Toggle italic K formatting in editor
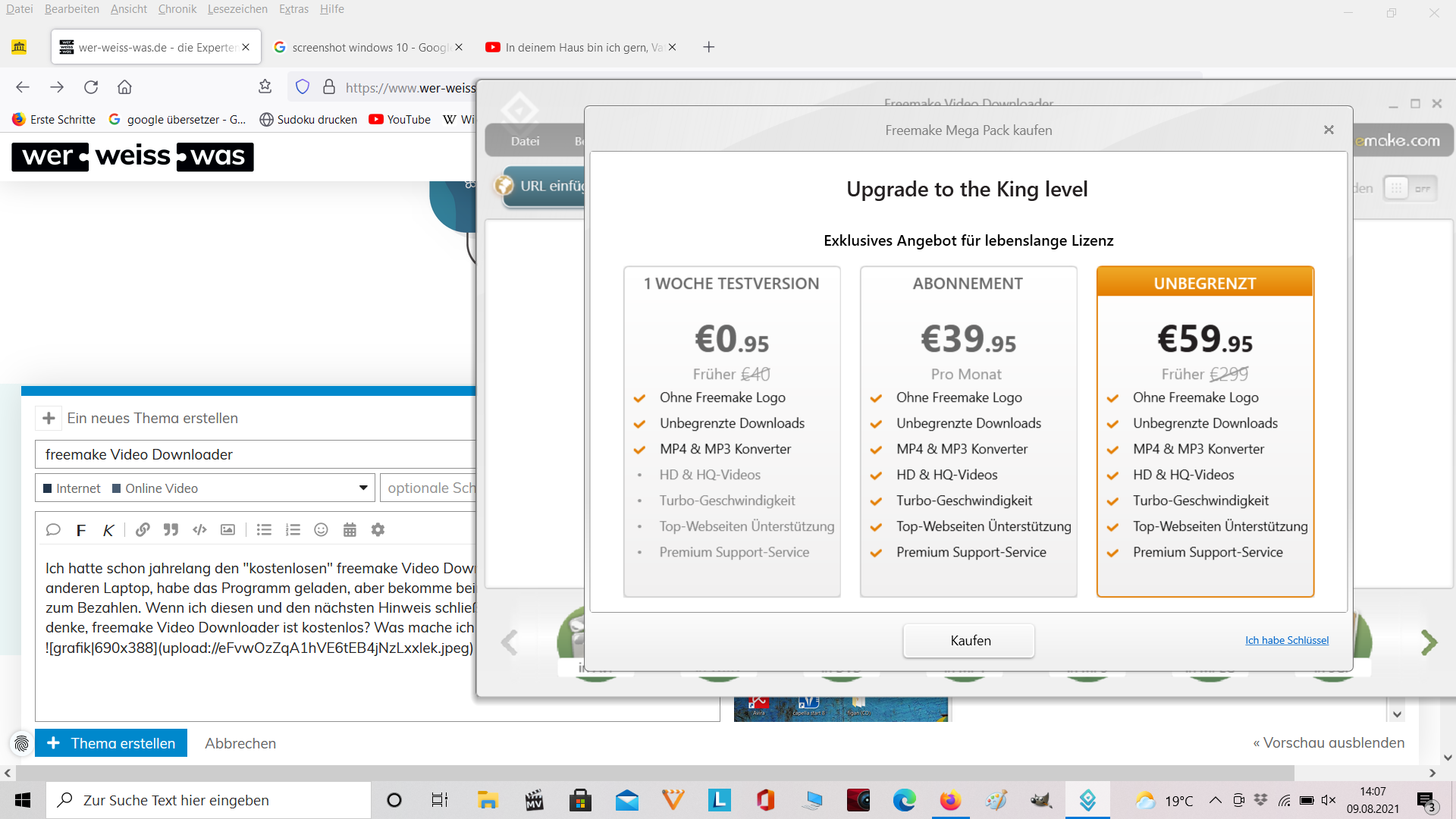 coord(108,530)
